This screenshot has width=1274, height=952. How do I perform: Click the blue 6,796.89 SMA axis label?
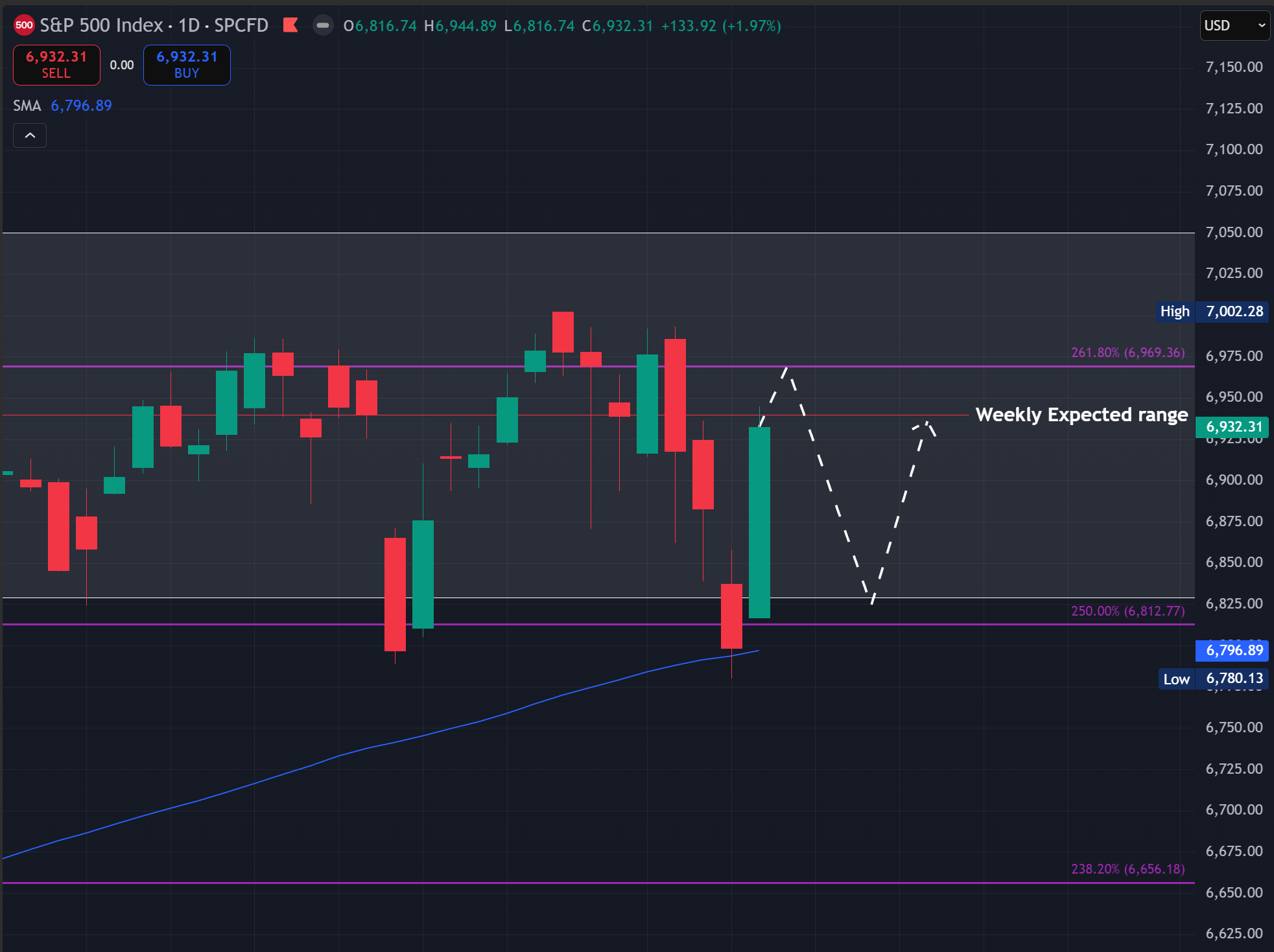click(1233, 650)
